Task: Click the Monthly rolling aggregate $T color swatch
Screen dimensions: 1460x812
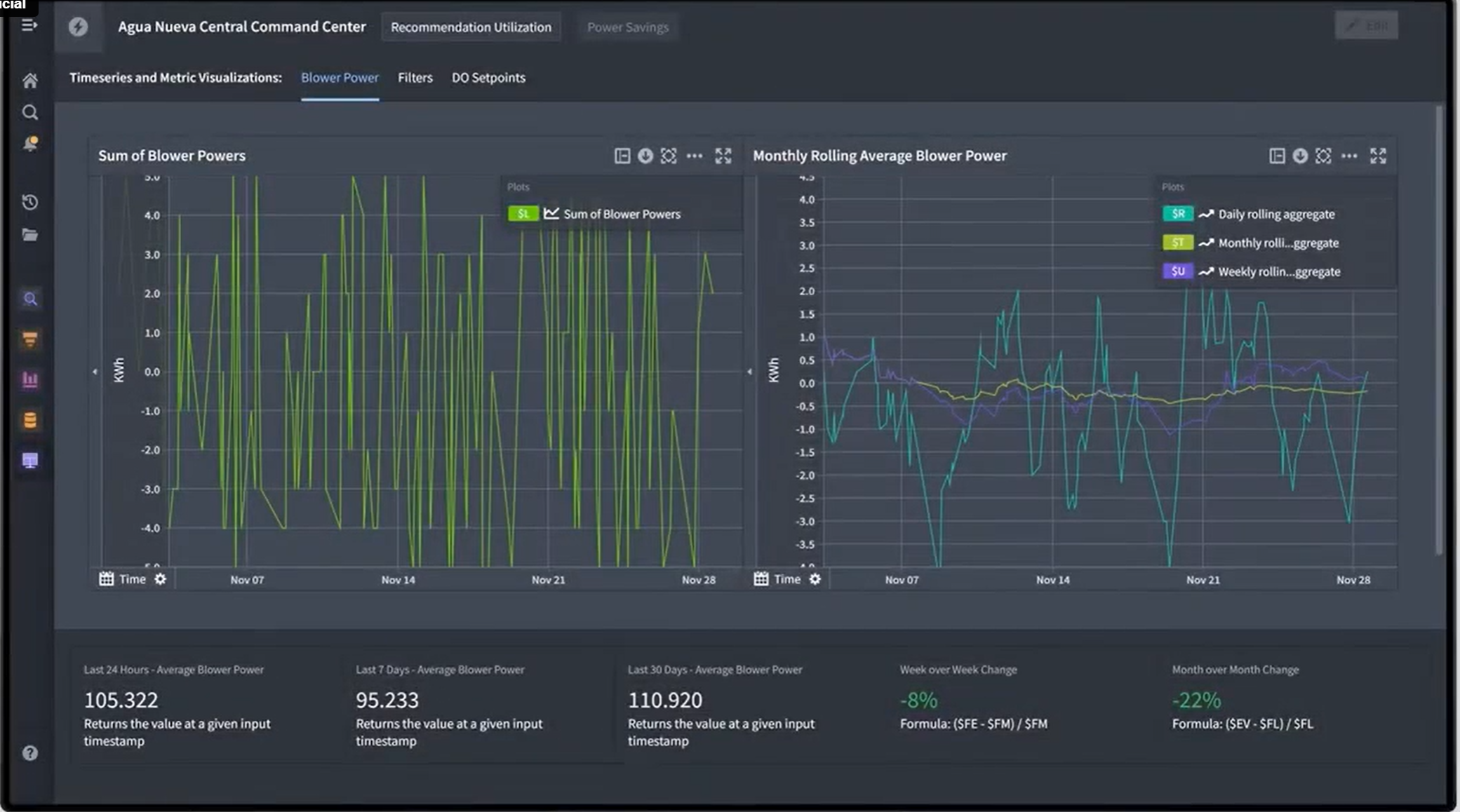Action: pyautogui.click(x=1178, y=243)
